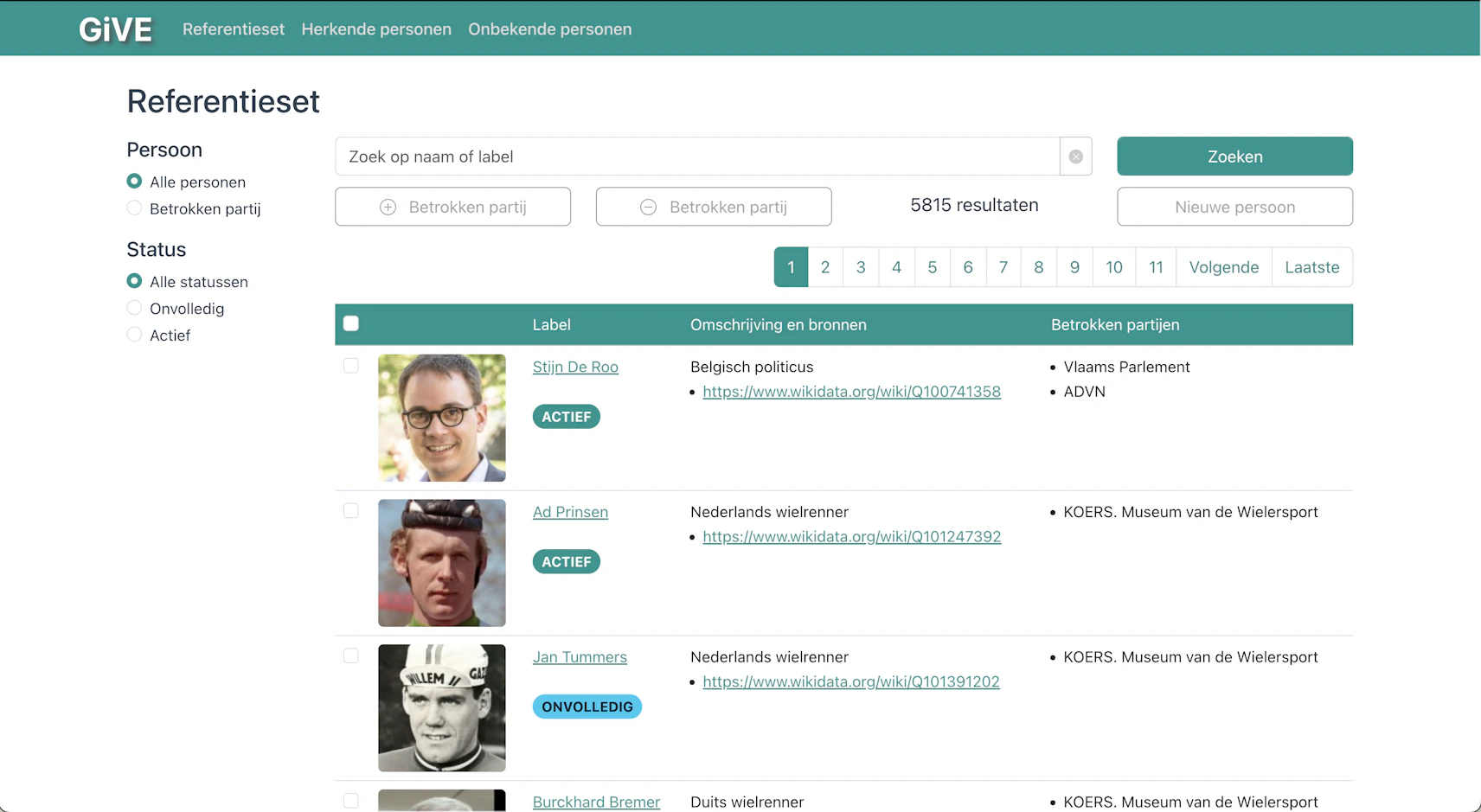The height and width of the screenshot is (812, 1481).
Task: Check the box for Jan Tummers row
Action: tap(350, 655)
